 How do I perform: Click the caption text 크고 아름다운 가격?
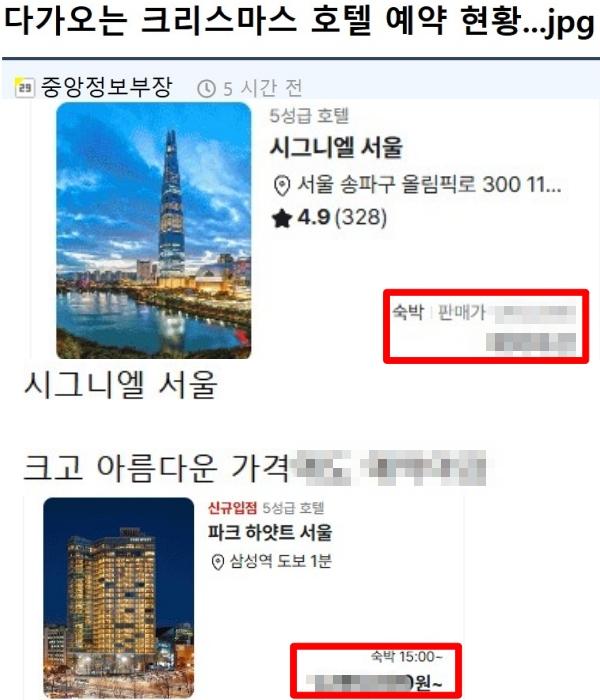coord(157,467)
